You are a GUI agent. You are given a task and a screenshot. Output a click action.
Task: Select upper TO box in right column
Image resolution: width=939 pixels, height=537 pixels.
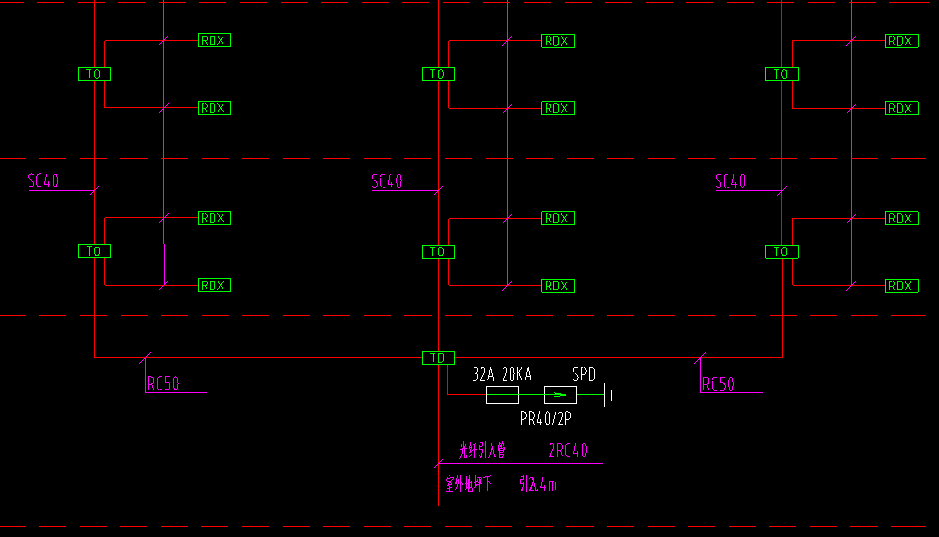pyautogui.click(x=782, y=74)
